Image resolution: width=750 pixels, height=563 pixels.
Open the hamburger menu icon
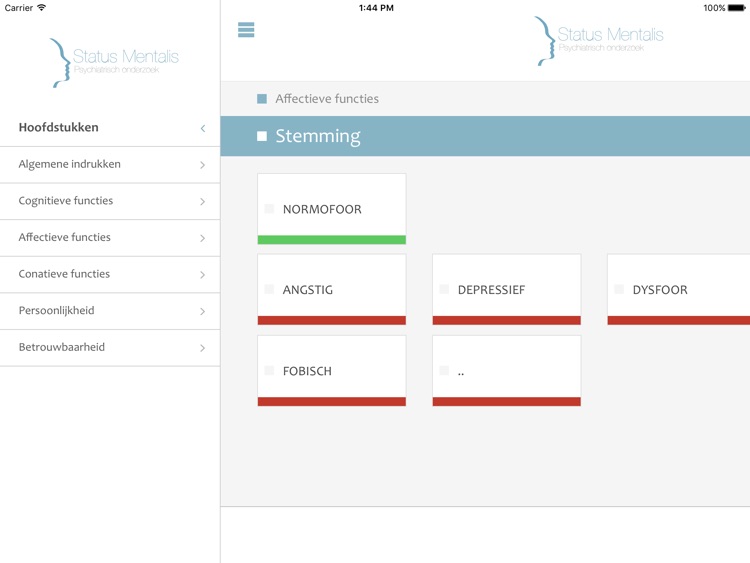(246, 30)
